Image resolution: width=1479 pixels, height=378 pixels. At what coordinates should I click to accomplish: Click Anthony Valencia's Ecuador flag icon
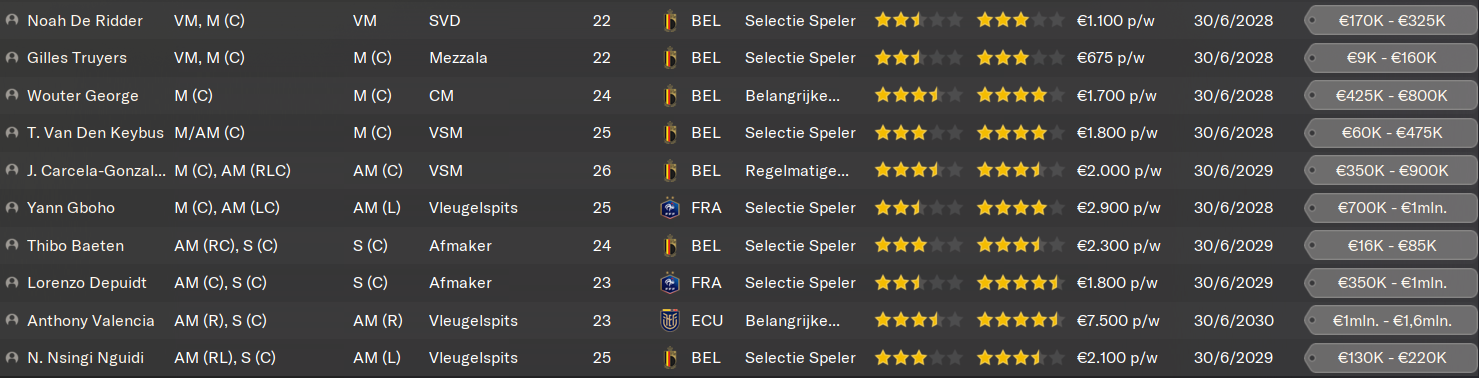[x=669, y=321]
